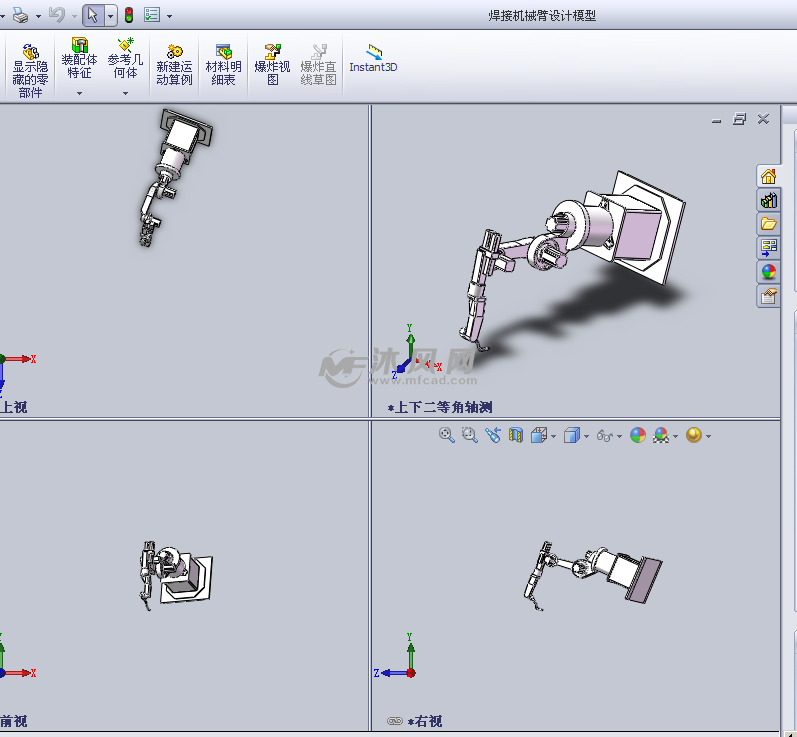Open the SolidWorks Resources home tab
This screenshot has width=797, height=737.
point(768,176)
